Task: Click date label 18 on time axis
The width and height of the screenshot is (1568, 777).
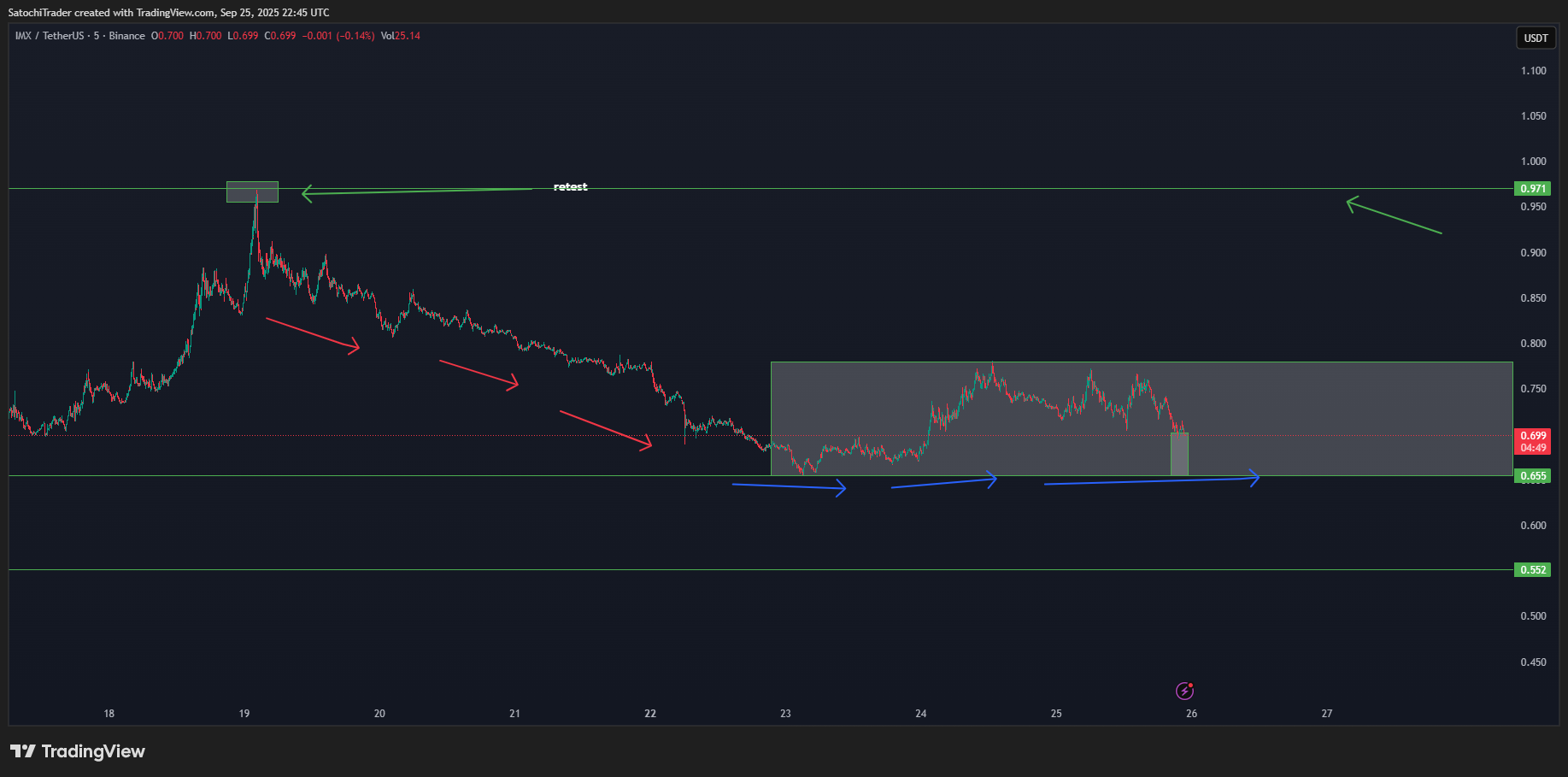Action: (x=109, y=713)
